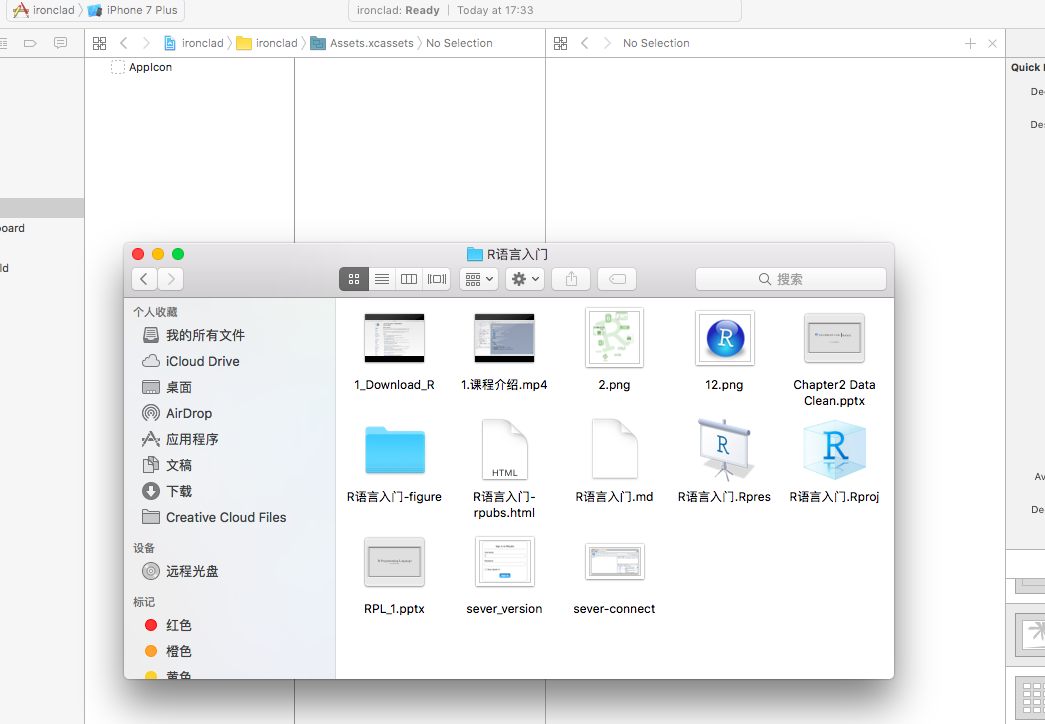Open Xcode related items grid menu
The width and height of the screenshot is (1045, 724).
coord(99,43)
